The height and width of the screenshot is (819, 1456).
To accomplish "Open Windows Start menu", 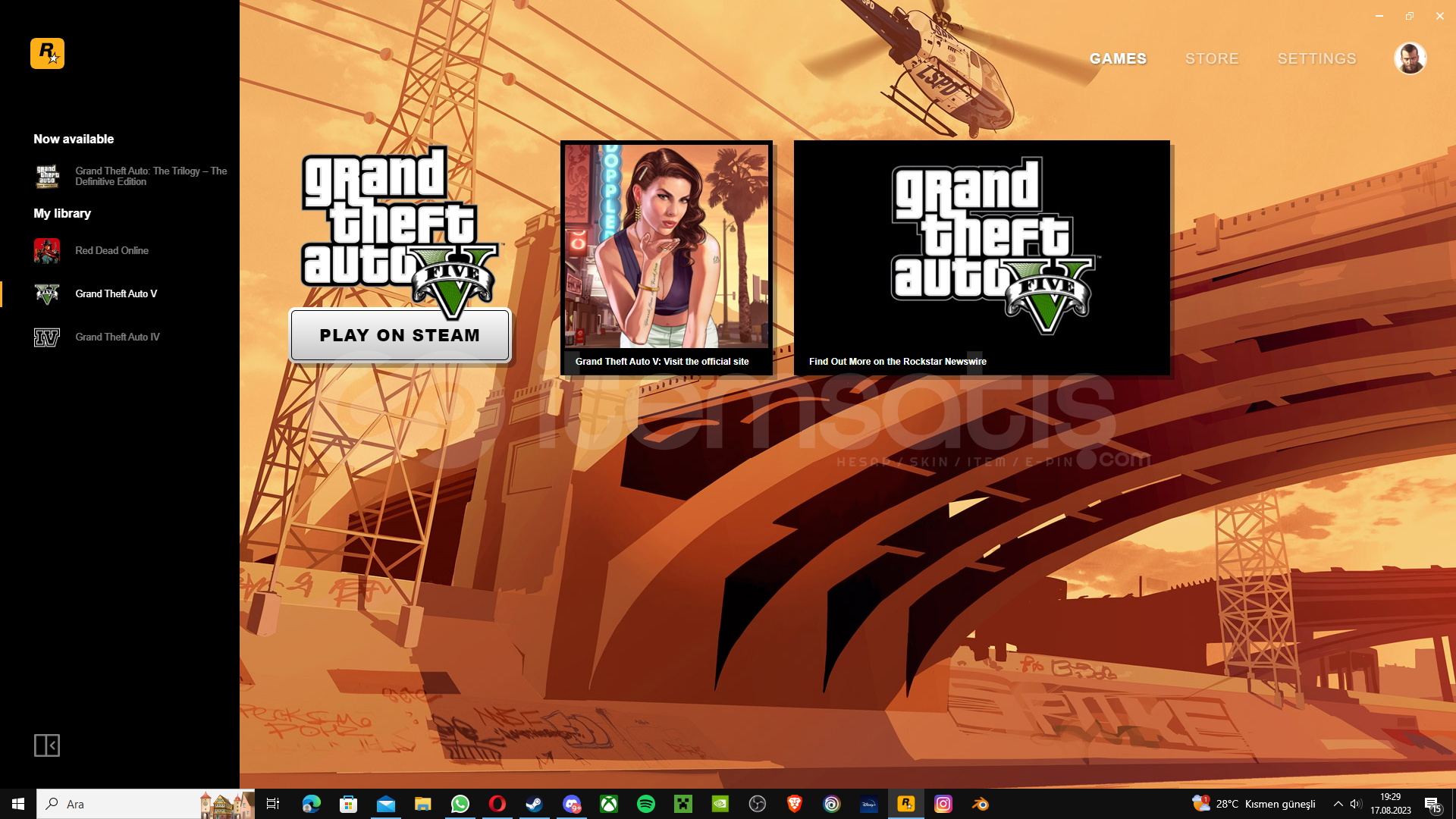I will tap(18, 804).
